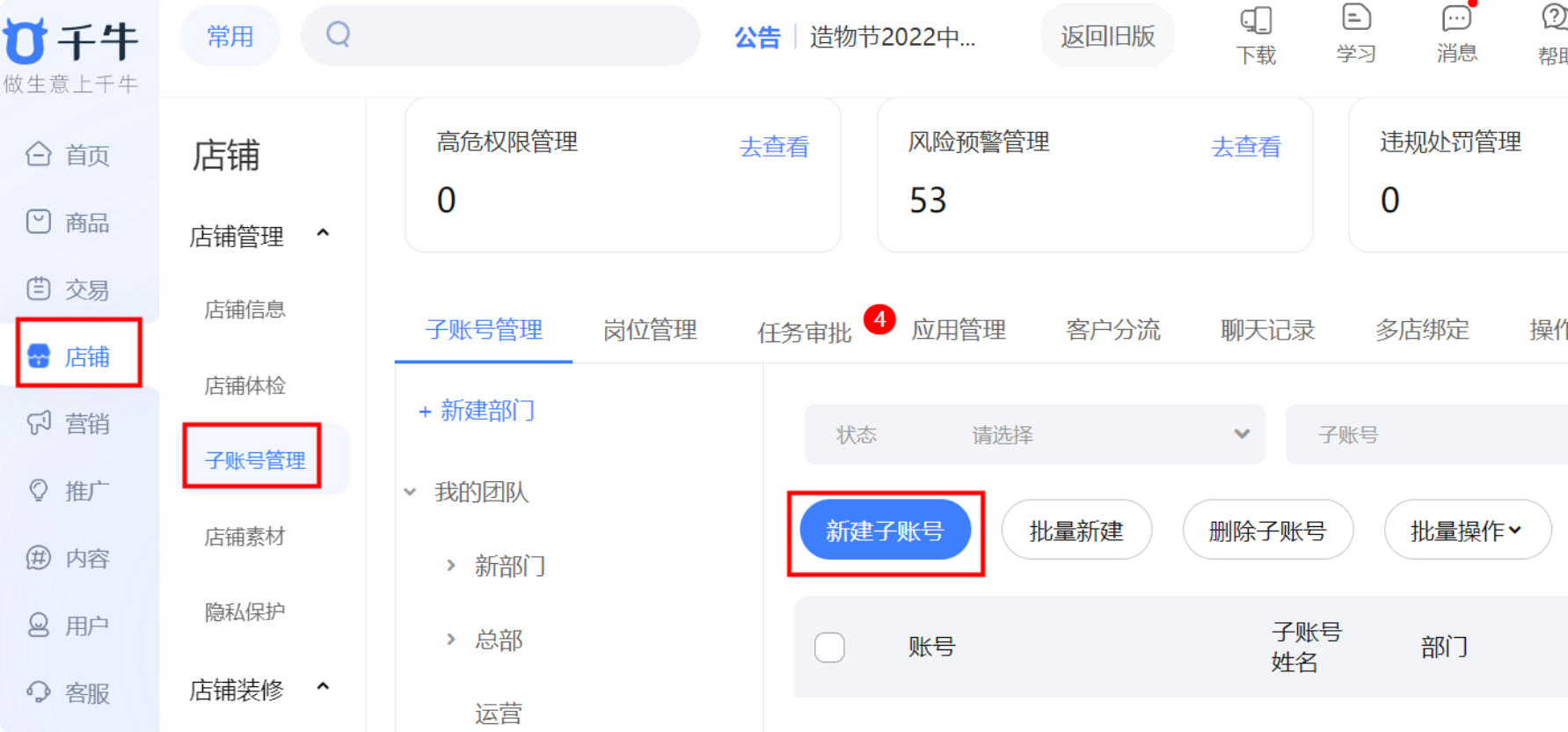
Task: Switch to the 任务审批 tab
Action: (x=804, y=332)
